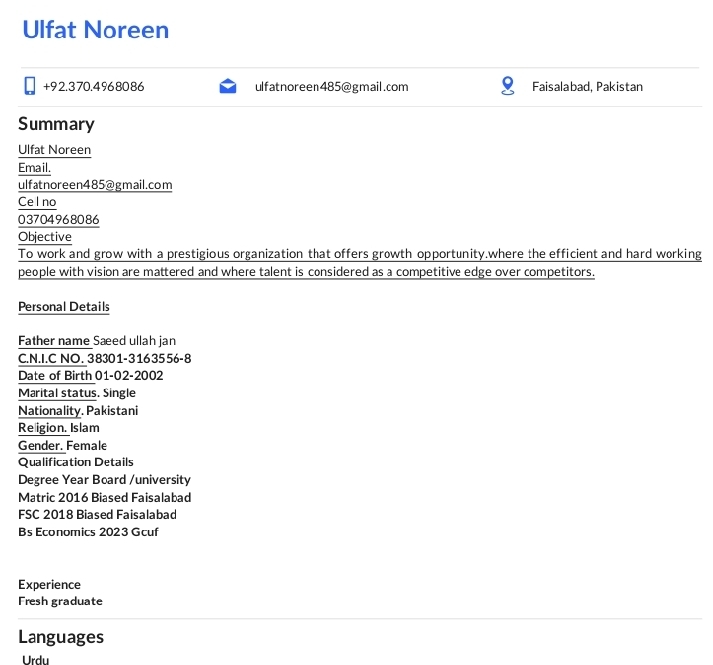
Task: Click the C.N.I.C NO. label
Action: (x=51, y=358)
